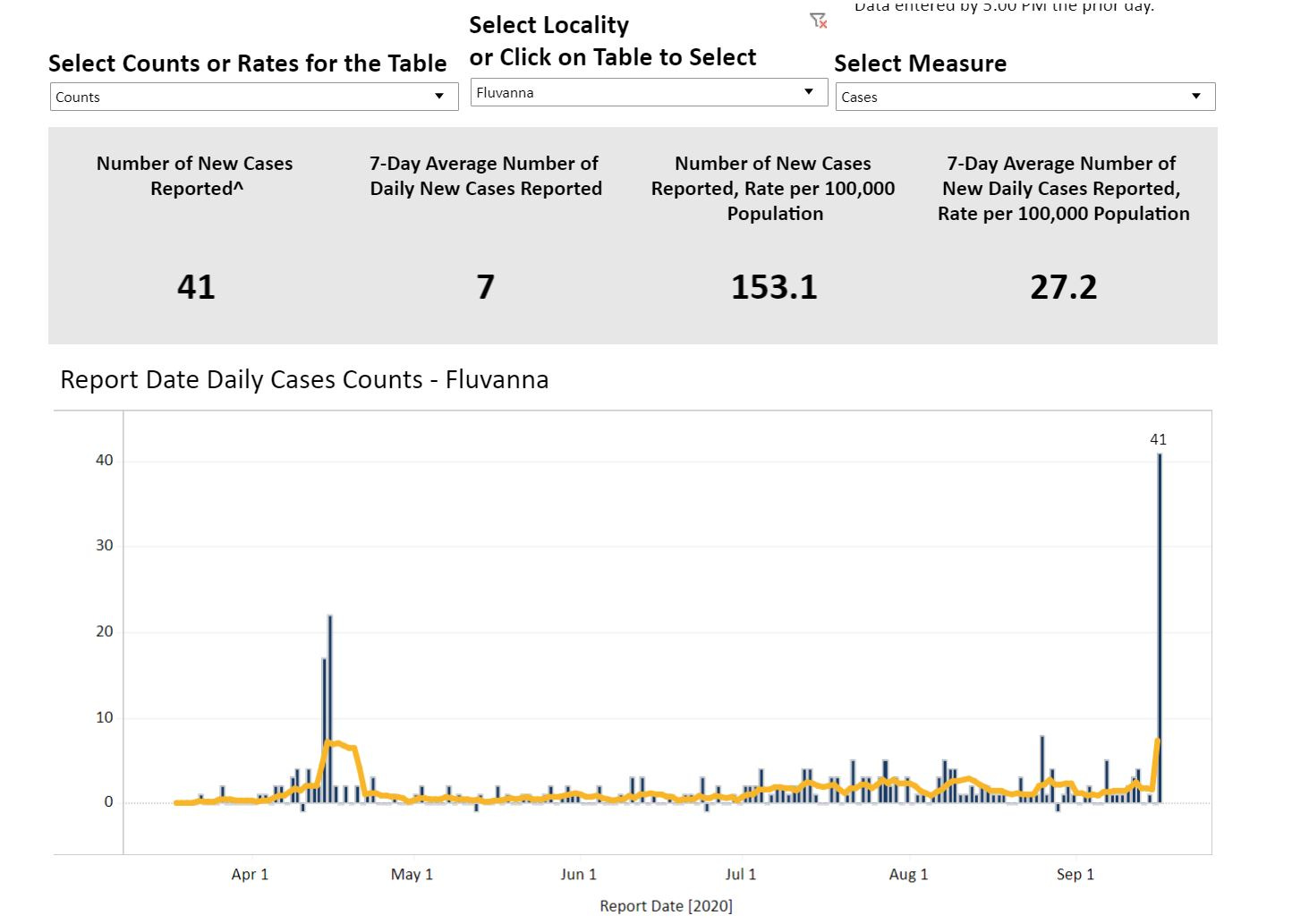Click the 41 new cases value
This screenshot has height=924, width=1292.
(x=196, y=287)
